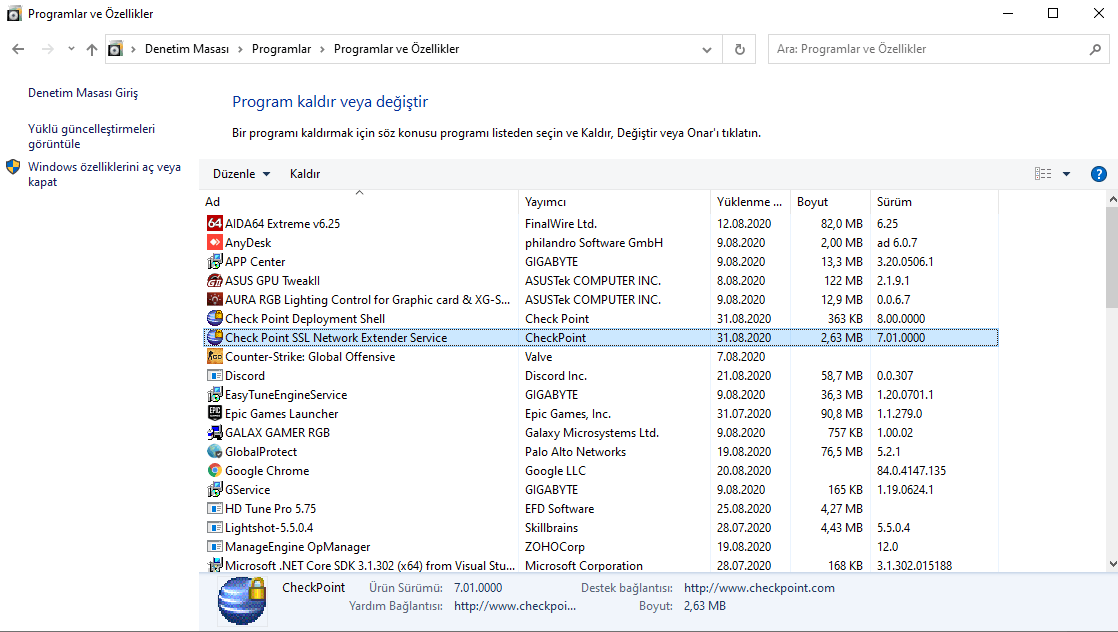
Task: Open Windows özelliklerini aç veya kapat
Action: 104,174
